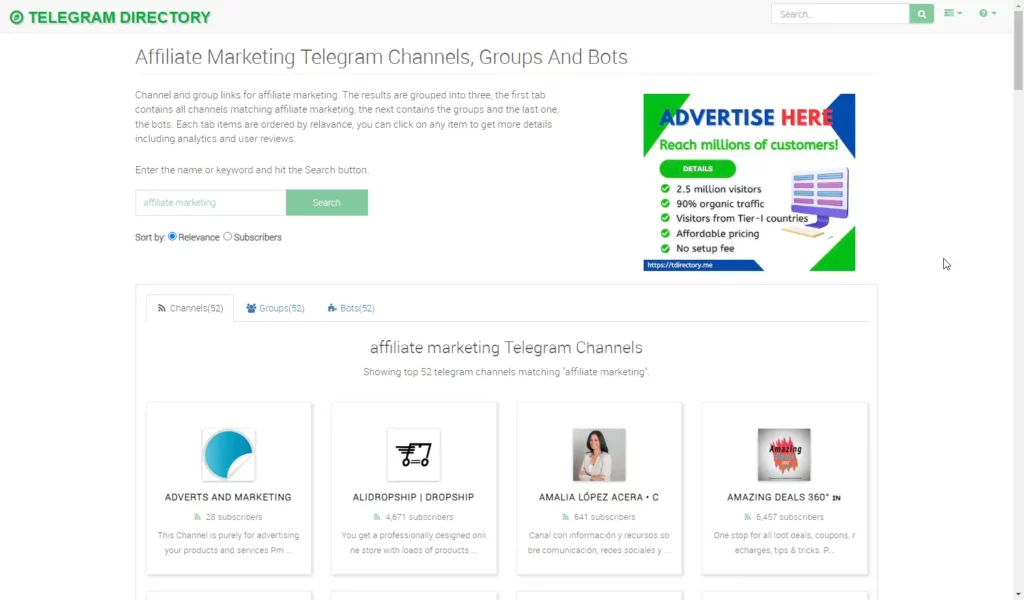Viewport: 1024px width, 600px height.
Task: Click the 'Showing top 52 telegram channels' text
Action: 506,371
